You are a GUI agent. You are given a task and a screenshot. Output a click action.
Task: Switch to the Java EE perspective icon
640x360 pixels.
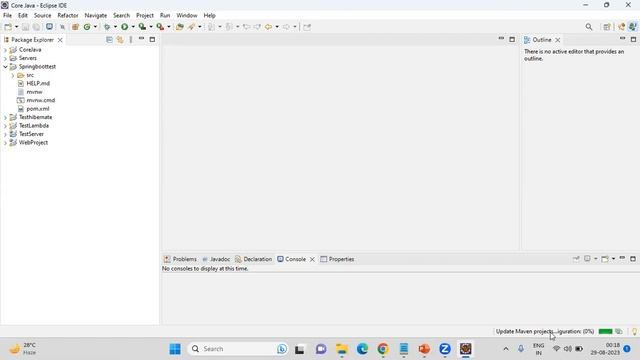621,27
